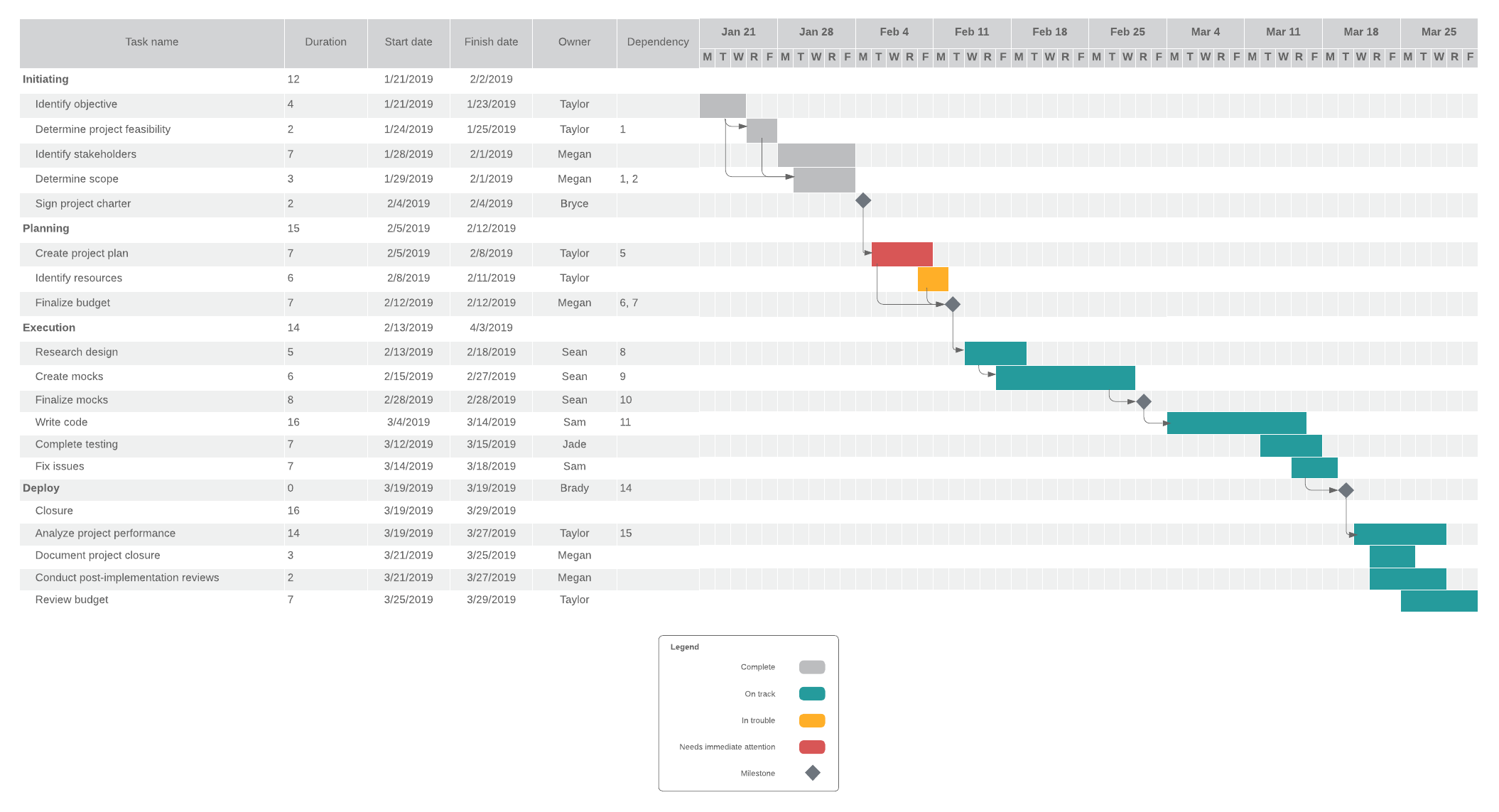Click the Finalize mocks milestone marker
This screenshot has height=812, width=1499.
coord(1144,401)
